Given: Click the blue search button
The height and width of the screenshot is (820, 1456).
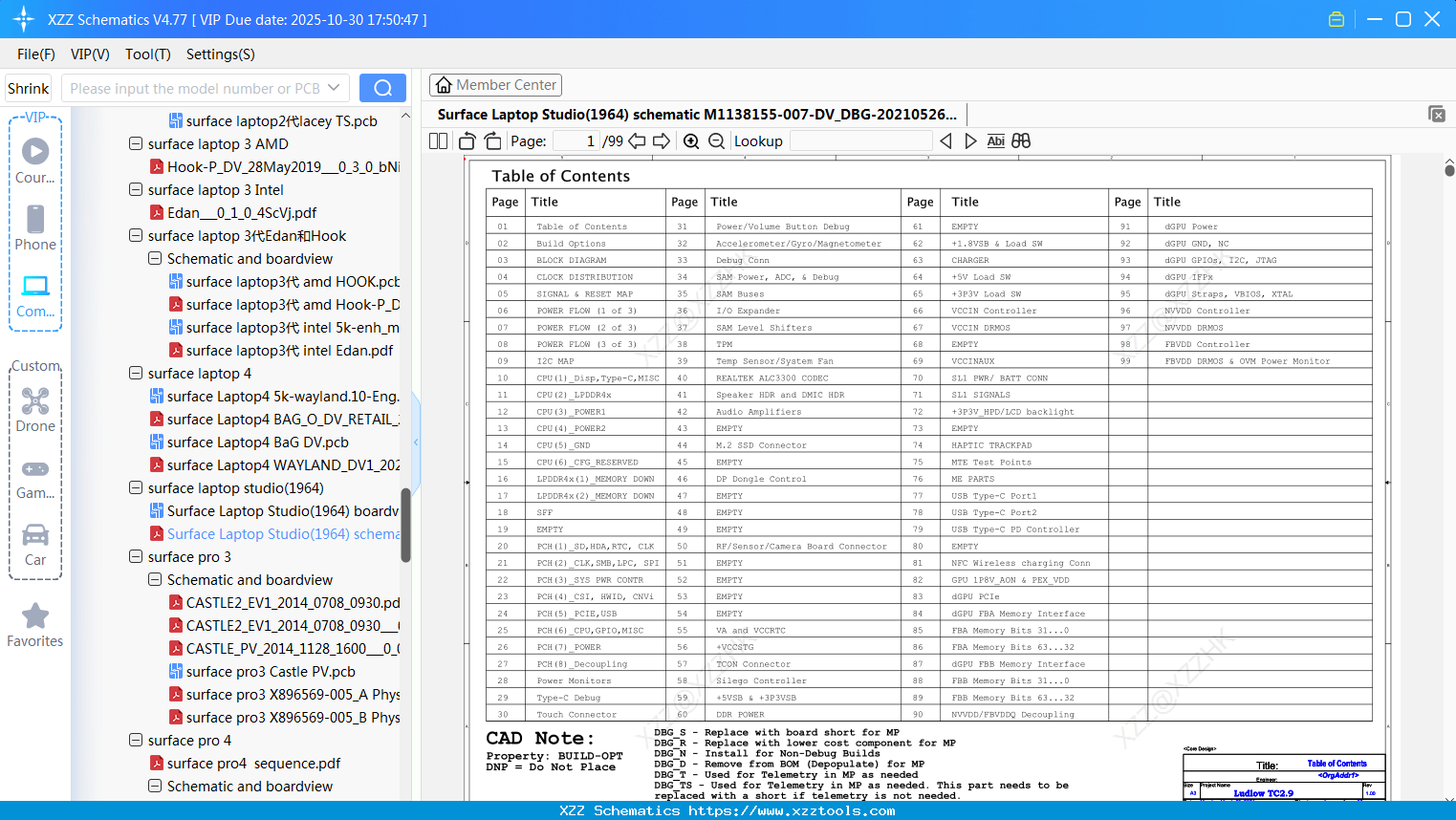Looking at the screenshot, I should pyautogui.click(x=382, y=88).
